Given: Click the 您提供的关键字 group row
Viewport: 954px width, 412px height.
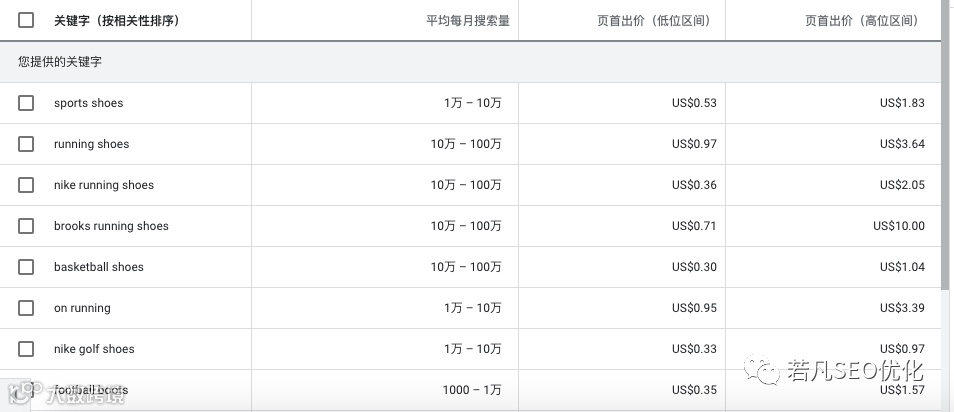Looking at the screenshot, I should point(60,62).
